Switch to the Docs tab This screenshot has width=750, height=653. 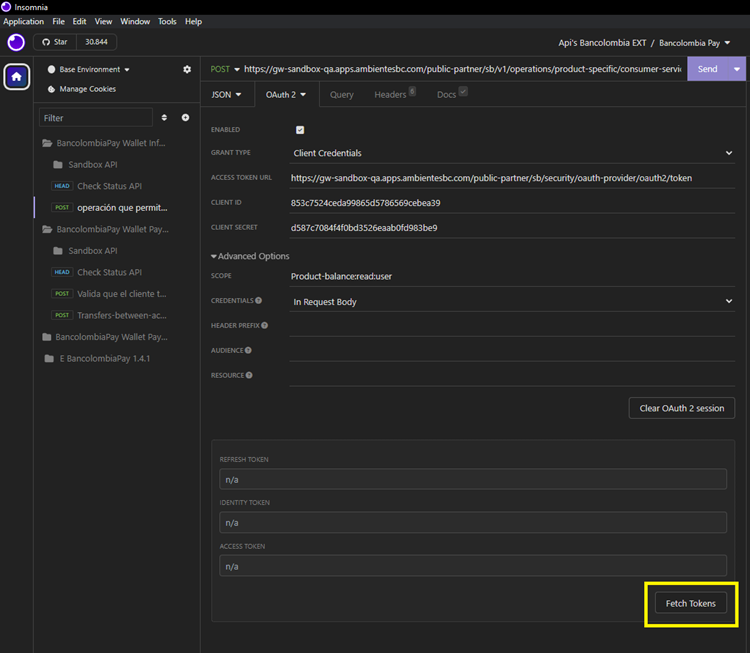coord(452,94)
